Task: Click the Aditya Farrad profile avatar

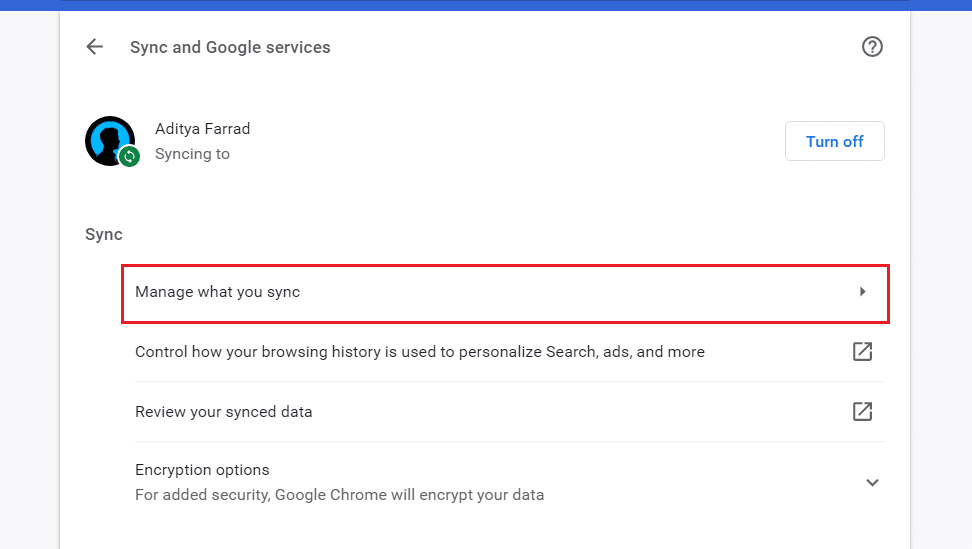Action: pos(109,139)
